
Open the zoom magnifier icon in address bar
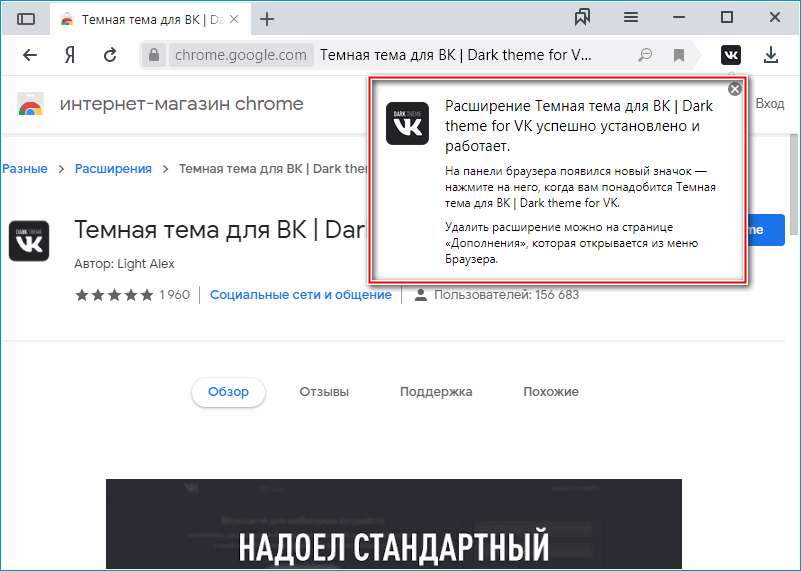pyautogui.click(x=645, y=55)
